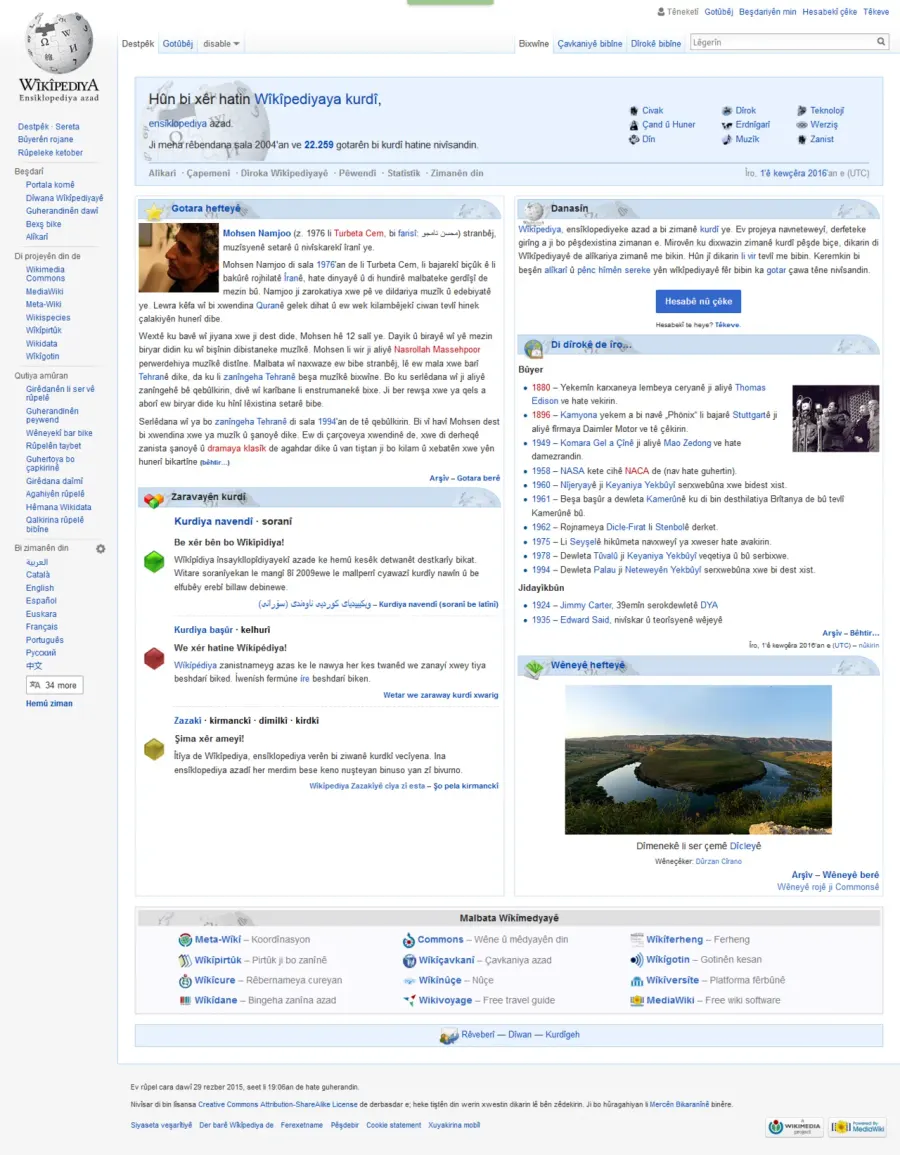This screenshot has width=900, height=1155.
Task: Click the Commons logo icon
Action: pos(409,940)
